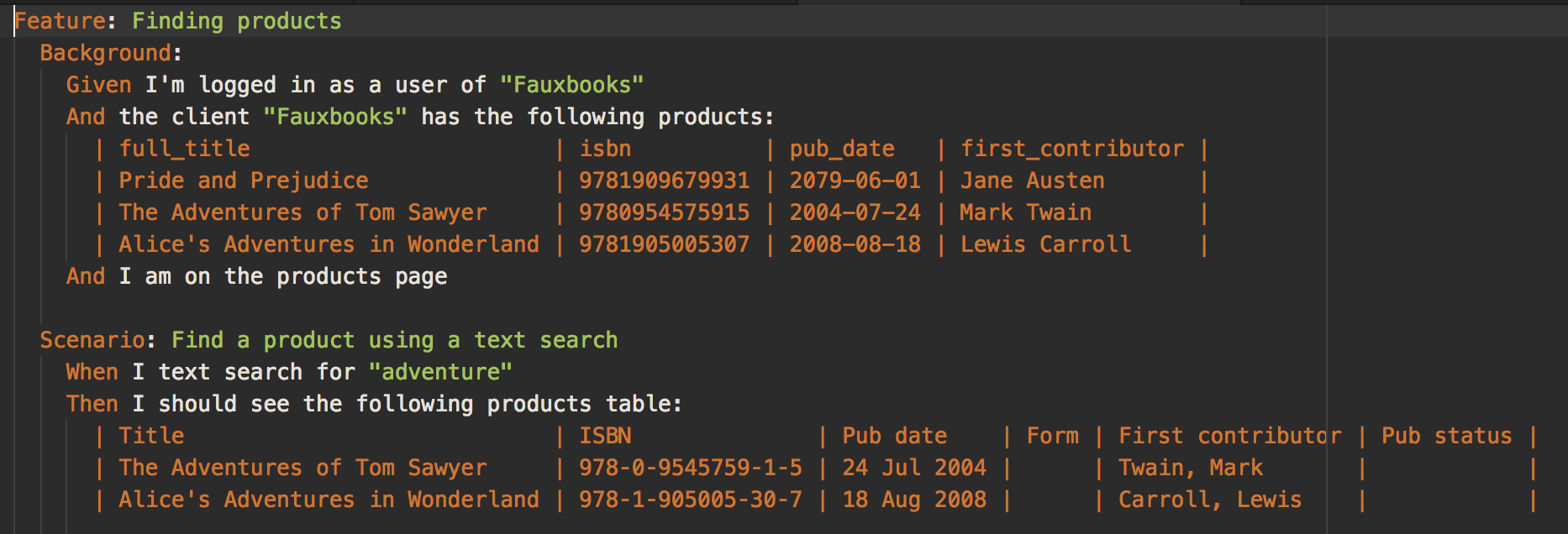This screenshot has height=534, width=1568.
Task: Select the Pride and Prejudice title cell
Action: 243,181
